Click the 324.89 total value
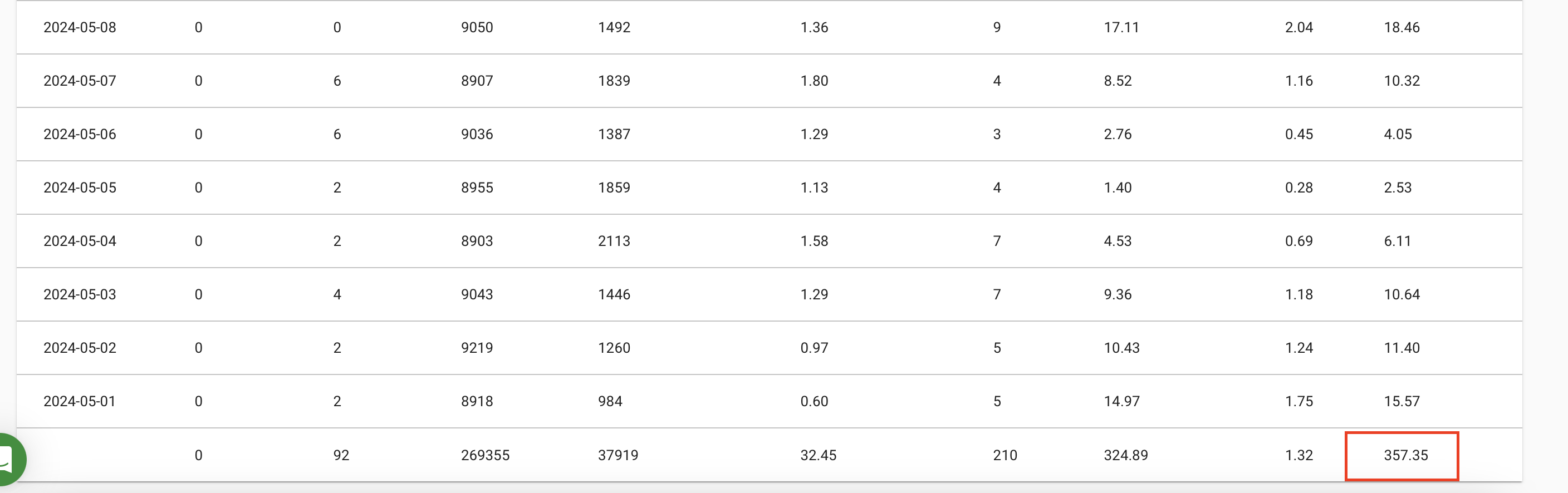 pos(1125,455)
